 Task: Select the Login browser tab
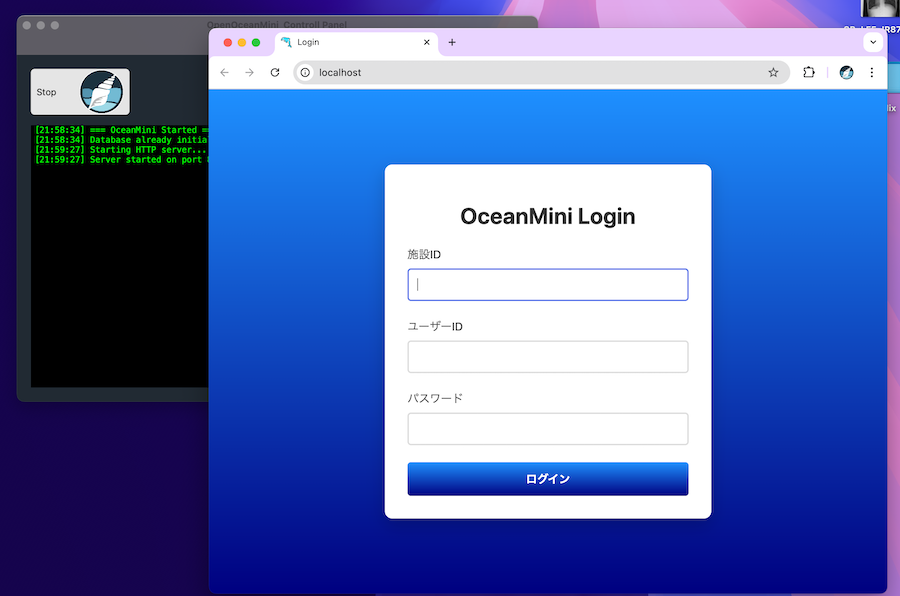coord(350,42)
